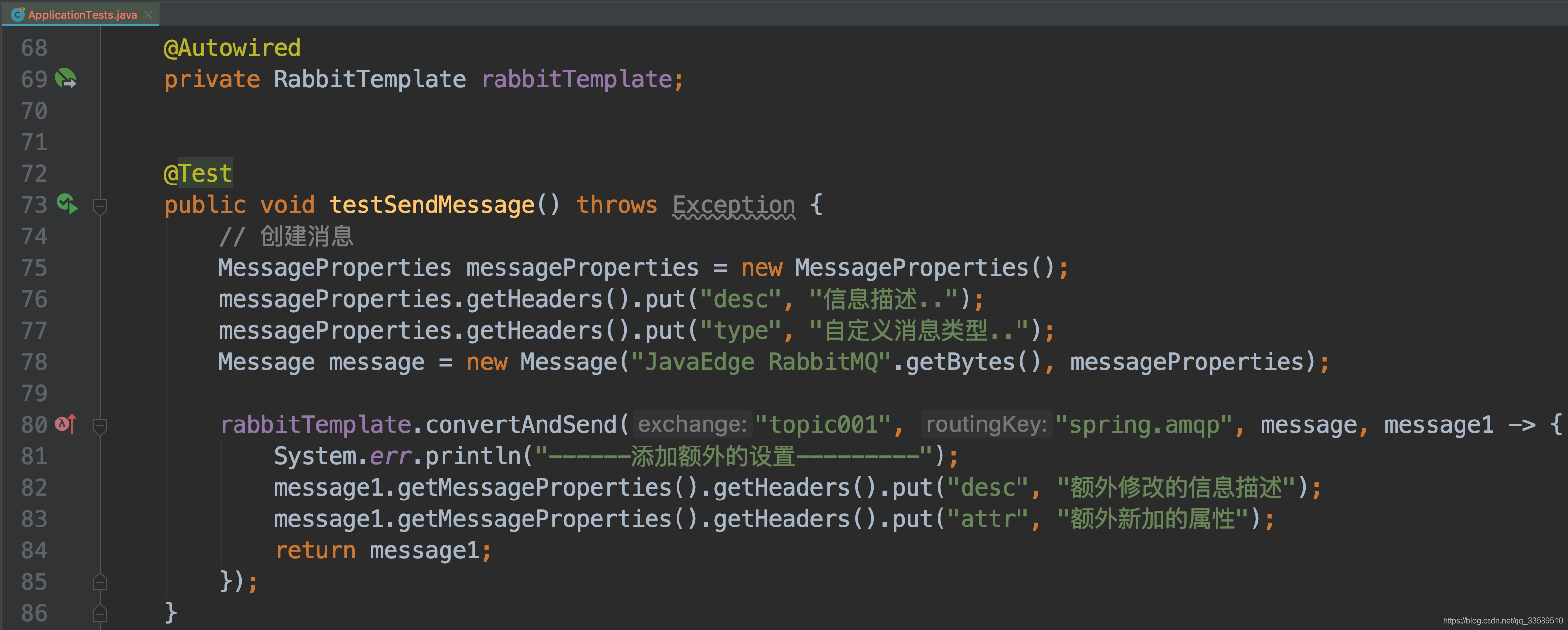This screenshot has height=630, width=1568.
Task: Click the lambda implementation gutter icon at line 80
Action: click(66, 423)
